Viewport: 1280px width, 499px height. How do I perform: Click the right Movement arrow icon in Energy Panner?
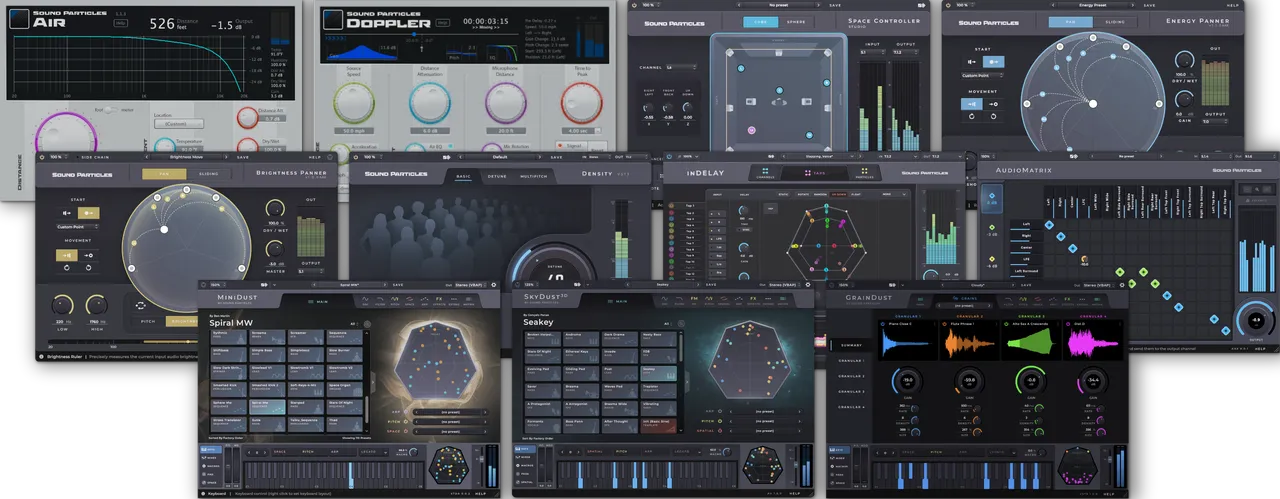click(994, 104)
